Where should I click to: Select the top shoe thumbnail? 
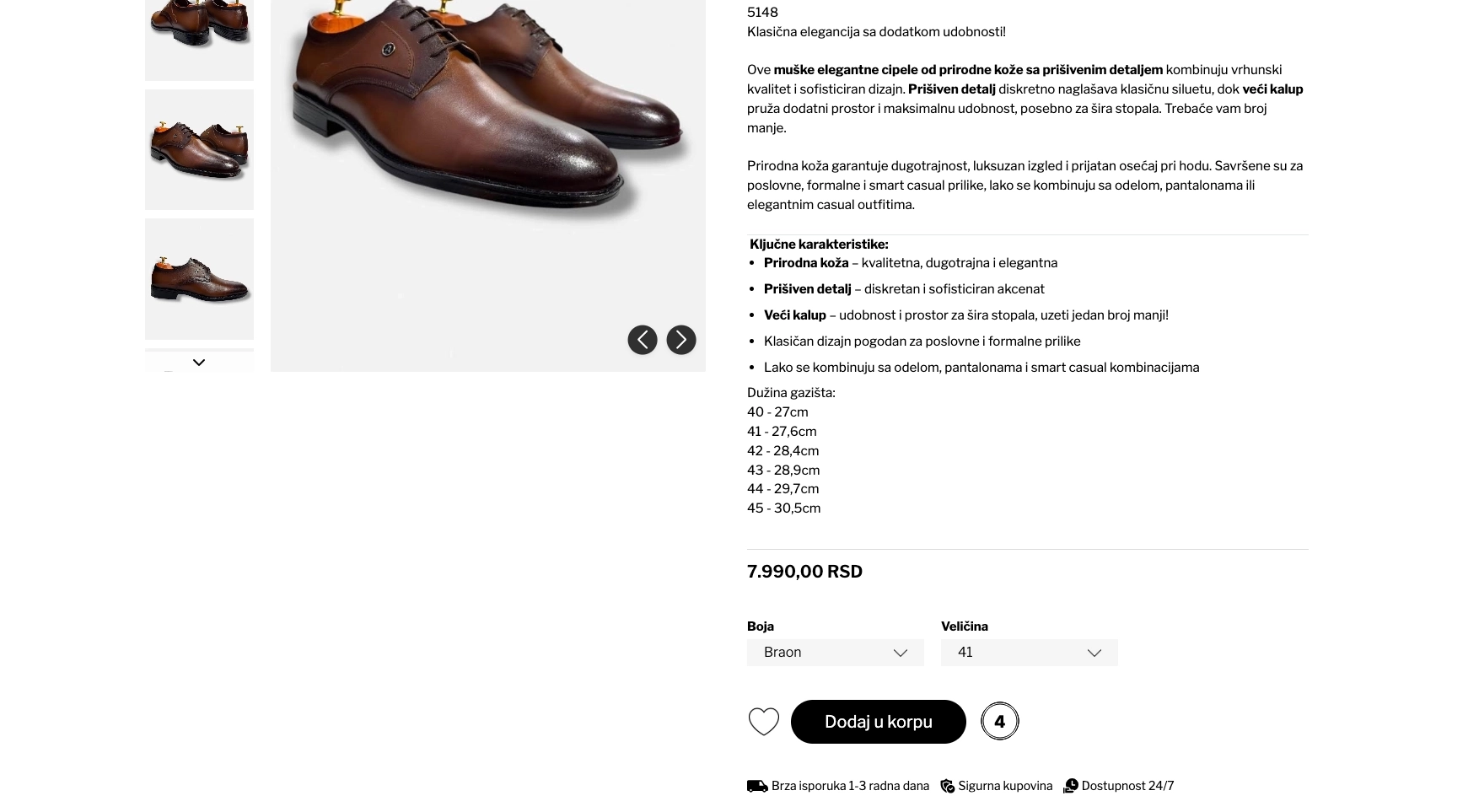click(199, 34)
